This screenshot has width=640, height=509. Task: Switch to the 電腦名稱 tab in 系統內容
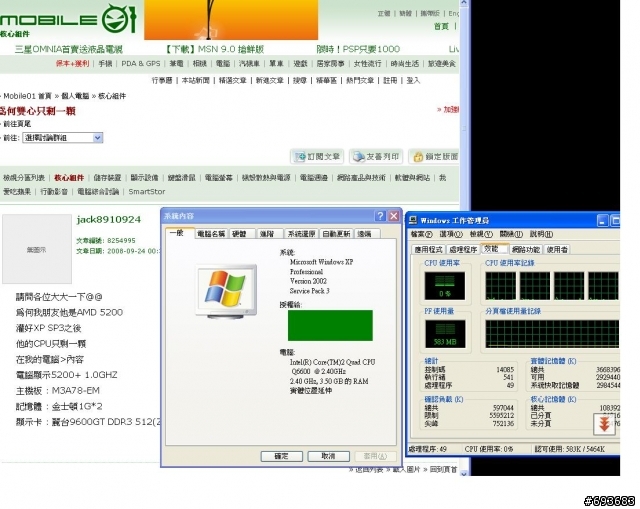point(211,234)
